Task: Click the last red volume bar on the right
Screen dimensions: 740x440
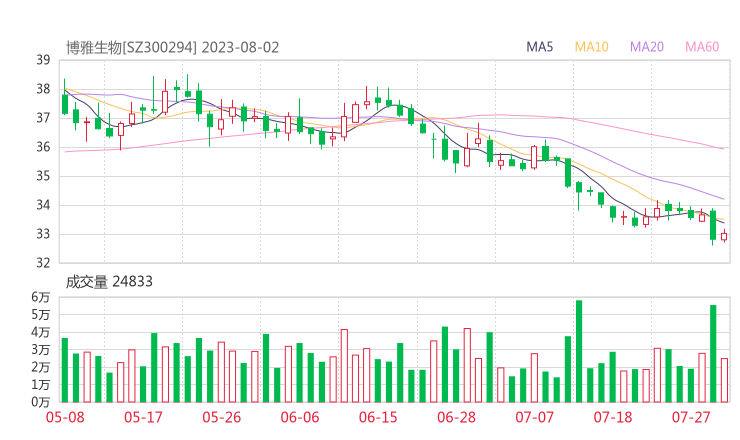Action: pyautogui.click(x=724, y=381)
